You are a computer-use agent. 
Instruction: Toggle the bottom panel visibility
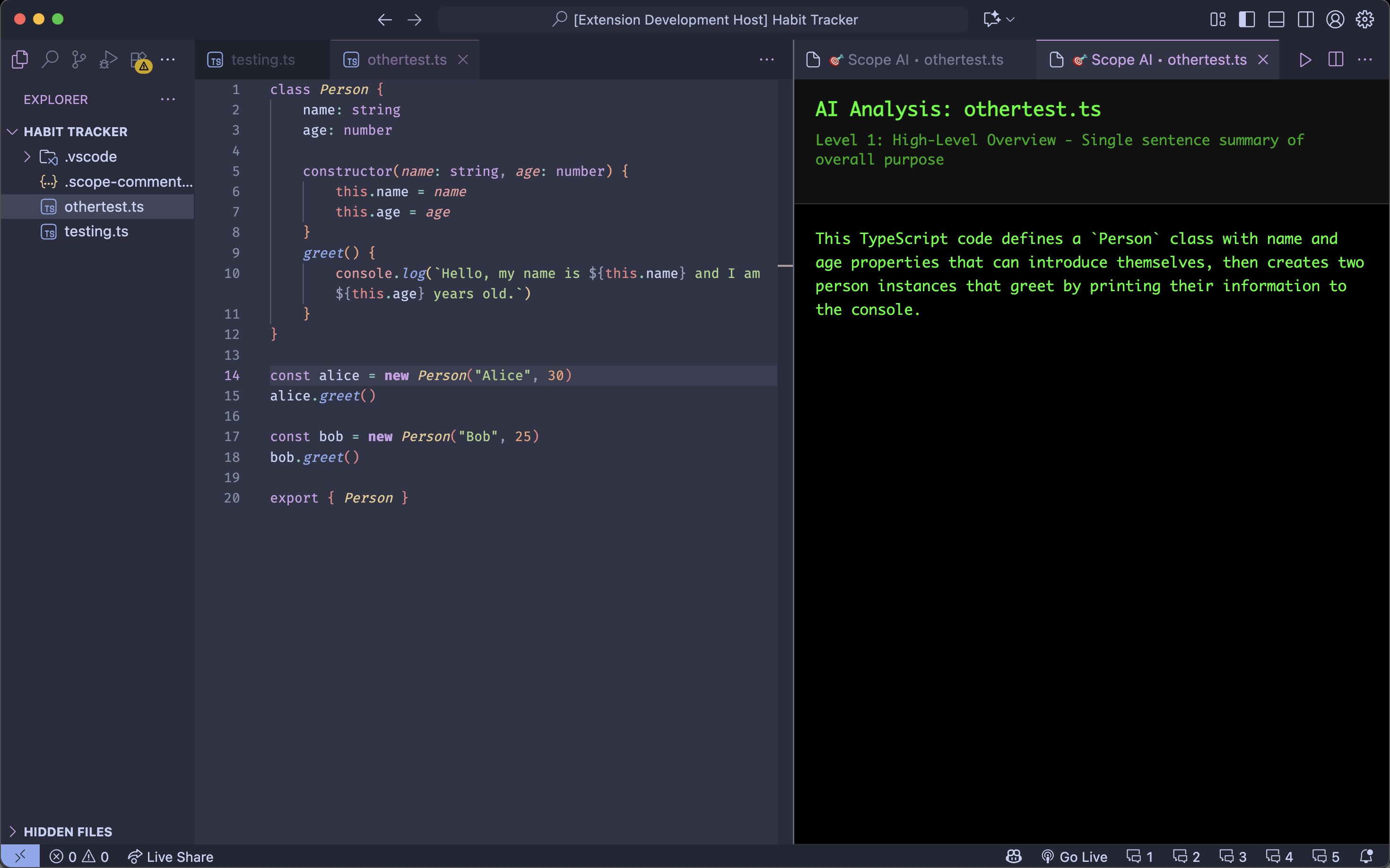point(1276,19)
